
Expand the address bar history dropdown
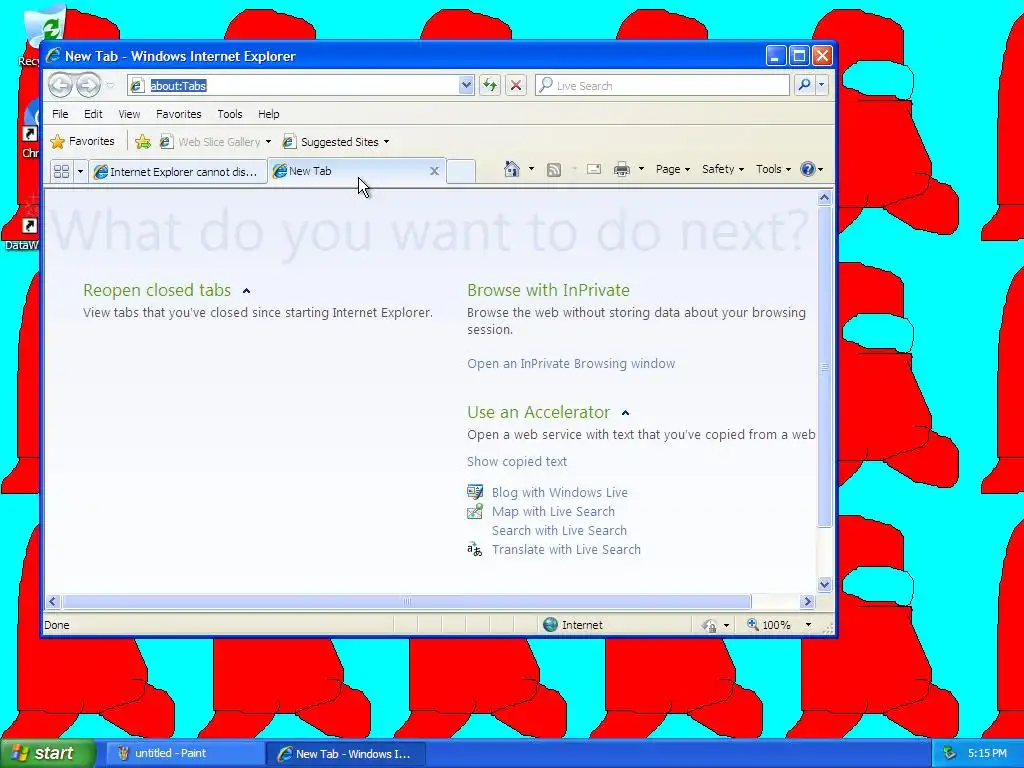click(466, 86)
